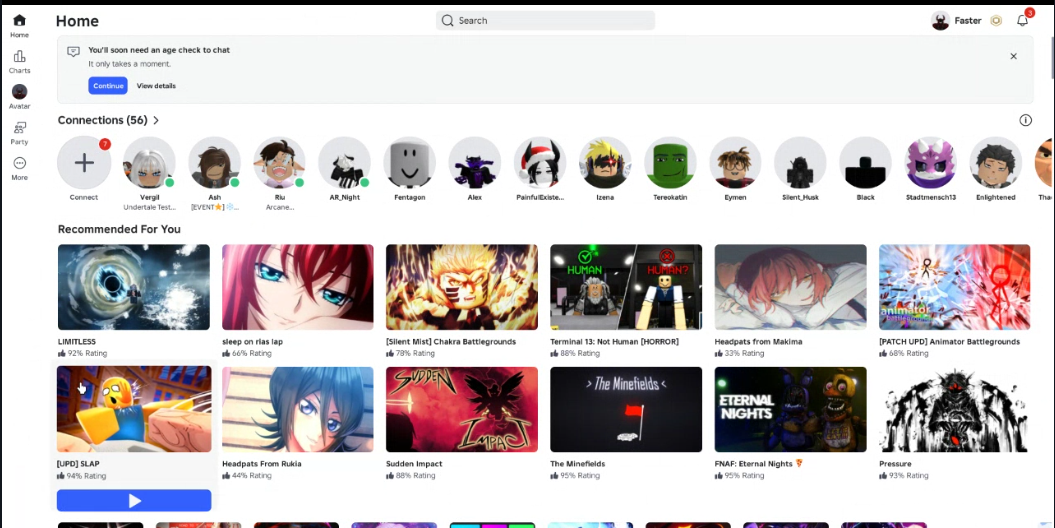Open Terminal 13: Not Human thumbnail
Image resolution: width=1055 pixels, height=528 pixels.
pyautogui.click(x=626, y=287)
